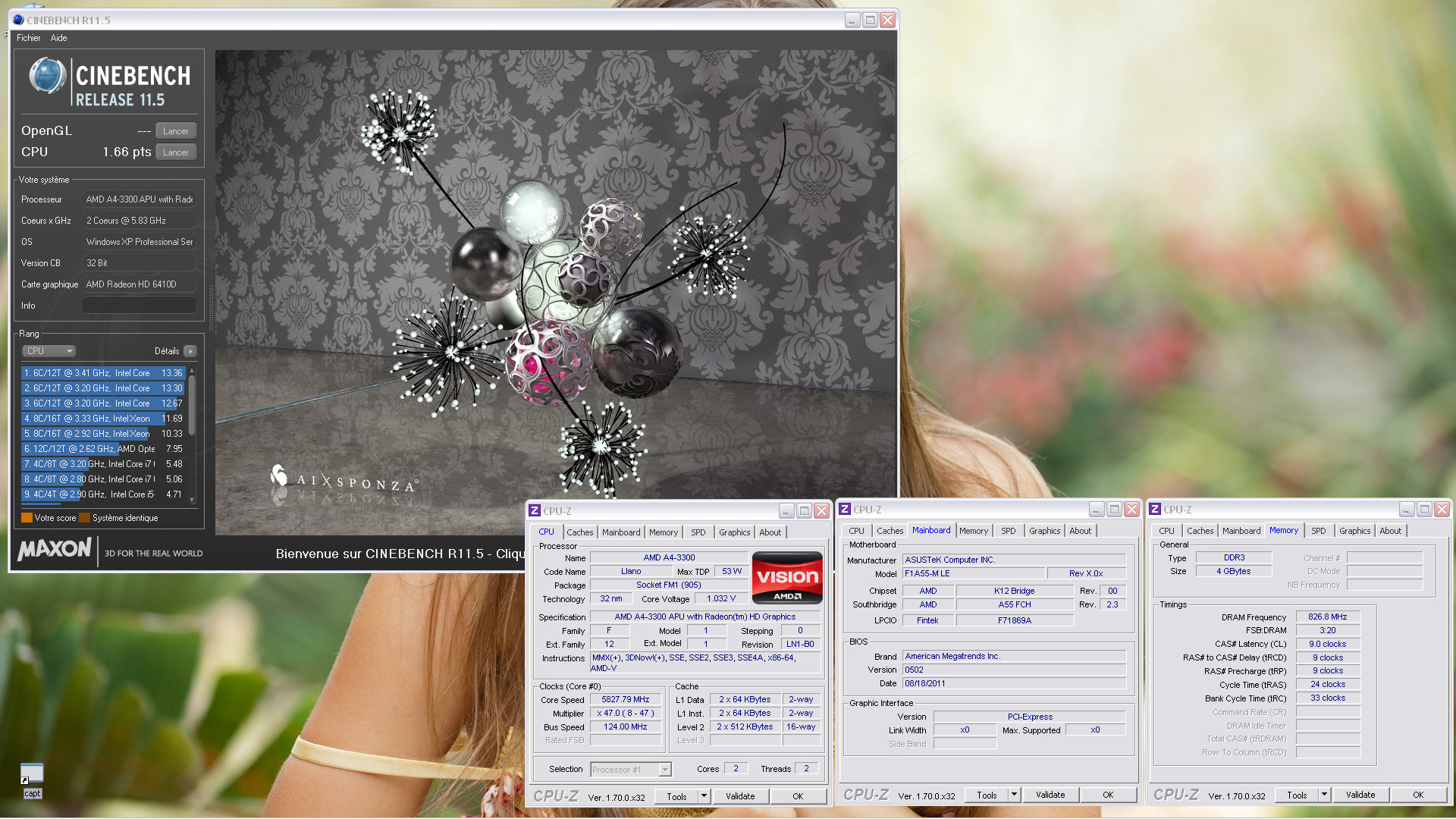The height and width of the screenshot is (819, 1456).
Task: Click Validate in right CPU-Z window
Action: click(1360, 795)
